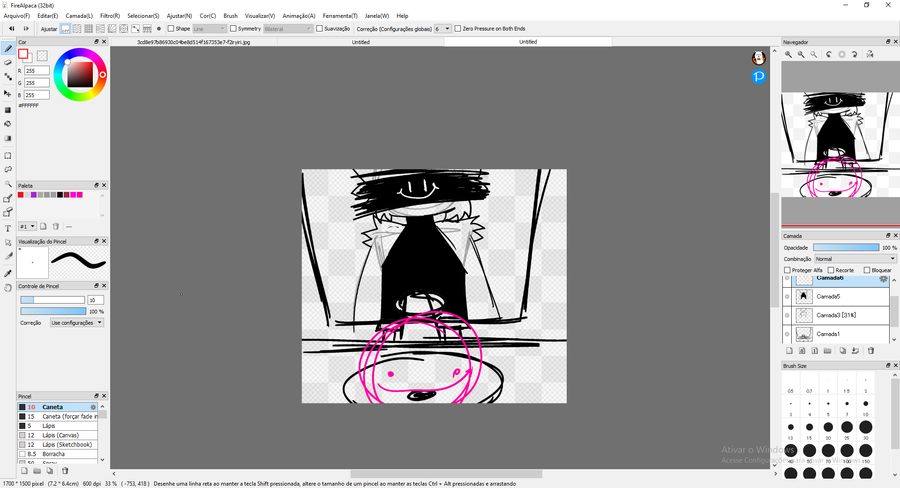900x488 pixels.
Task: Select the Lasso selection tool
Action: coord(8,170)
